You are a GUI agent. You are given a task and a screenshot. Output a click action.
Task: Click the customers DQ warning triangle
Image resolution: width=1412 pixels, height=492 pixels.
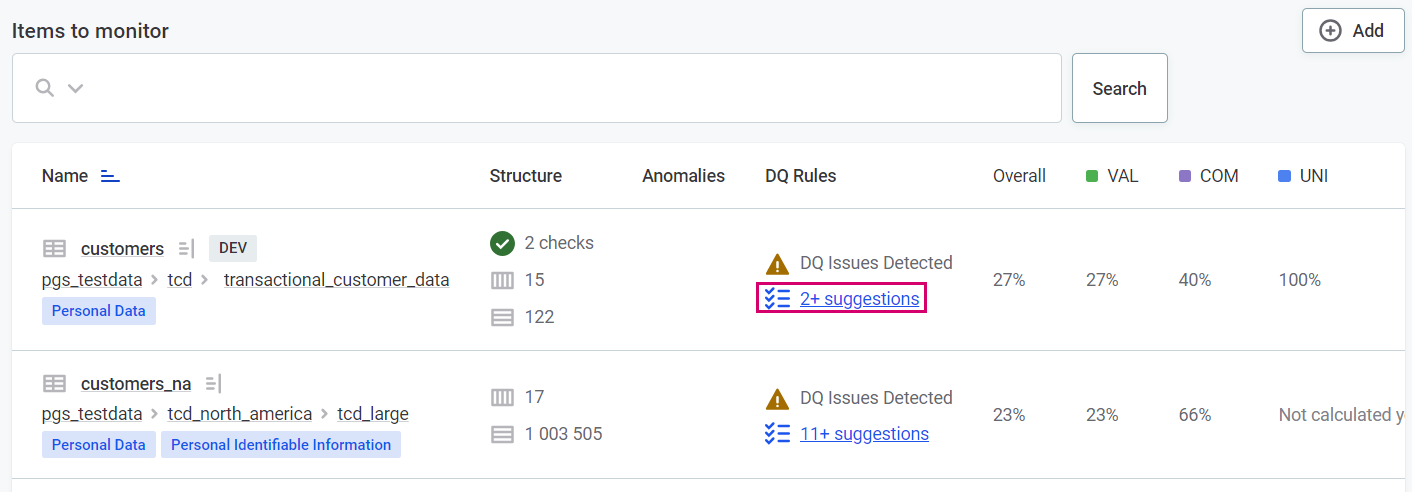tap(777, 264)
